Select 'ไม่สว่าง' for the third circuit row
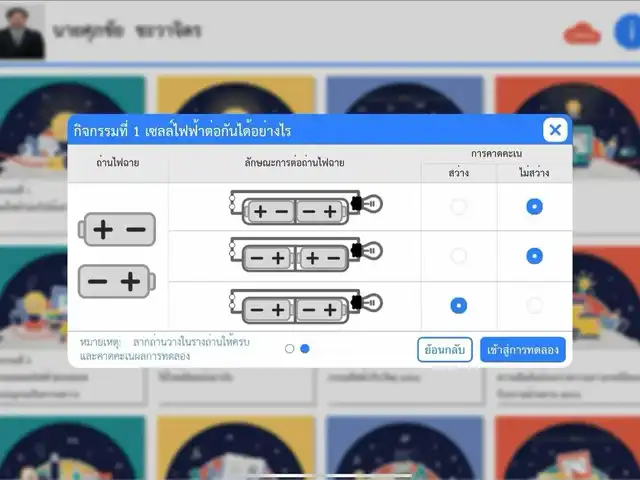This screenshot has width=640, height=480. [x=535, y=305]
